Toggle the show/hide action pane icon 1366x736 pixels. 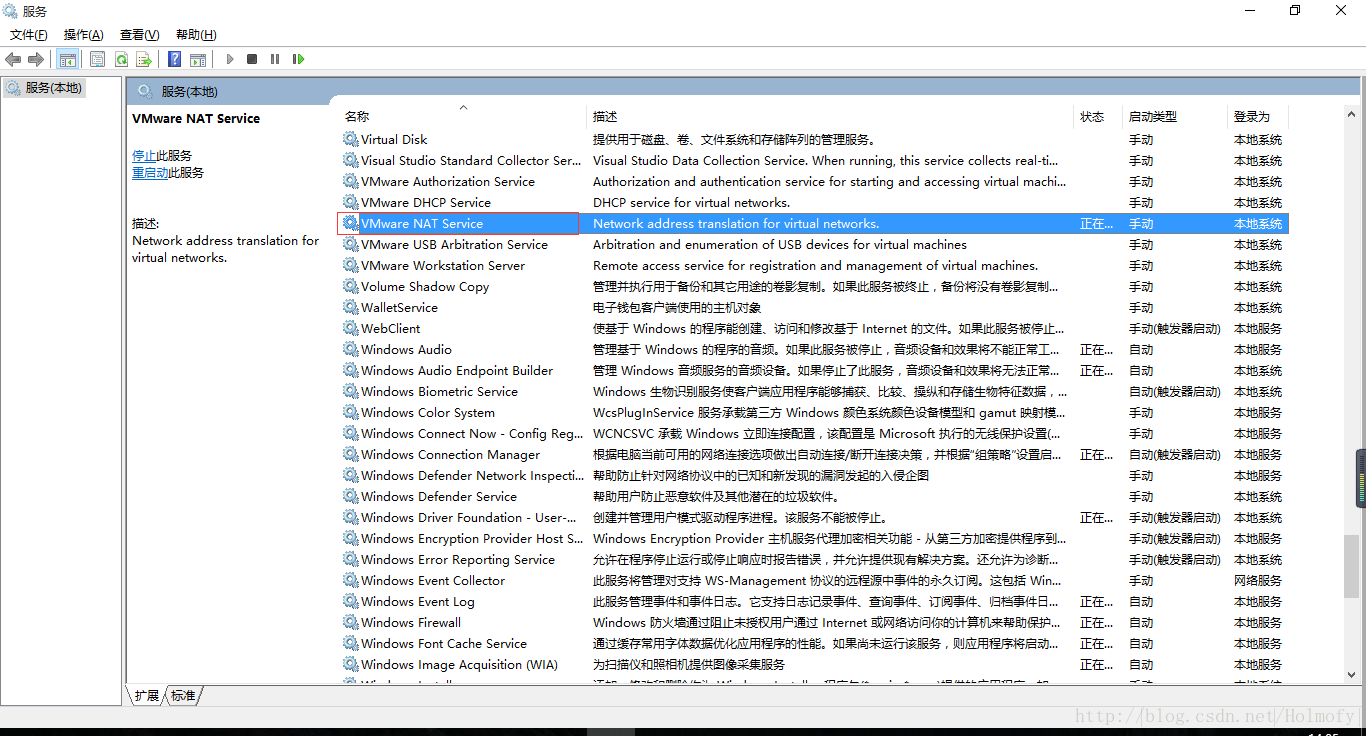coord(198,59)
